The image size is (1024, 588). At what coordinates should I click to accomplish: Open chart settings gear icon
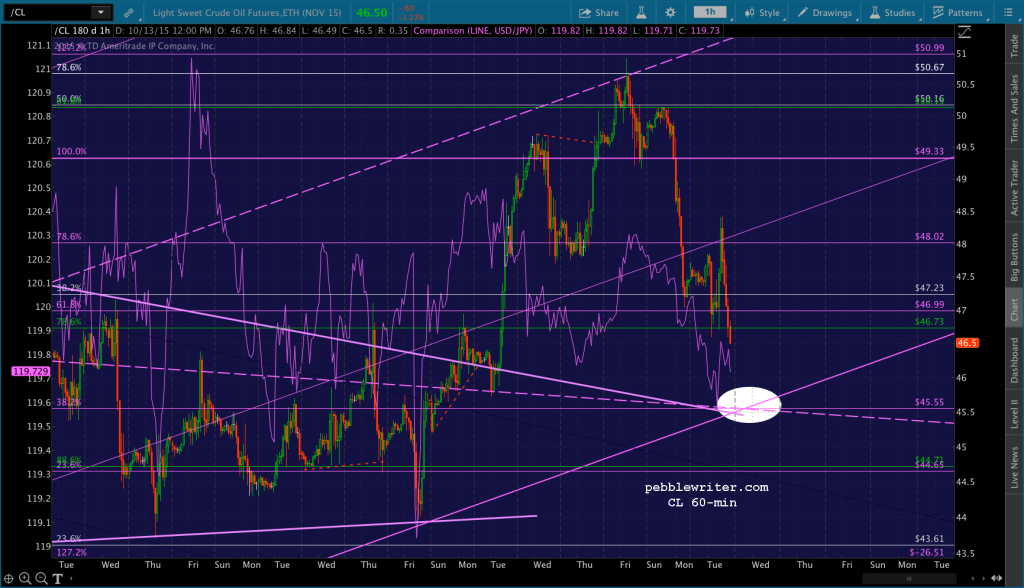[x=670, y=12]
